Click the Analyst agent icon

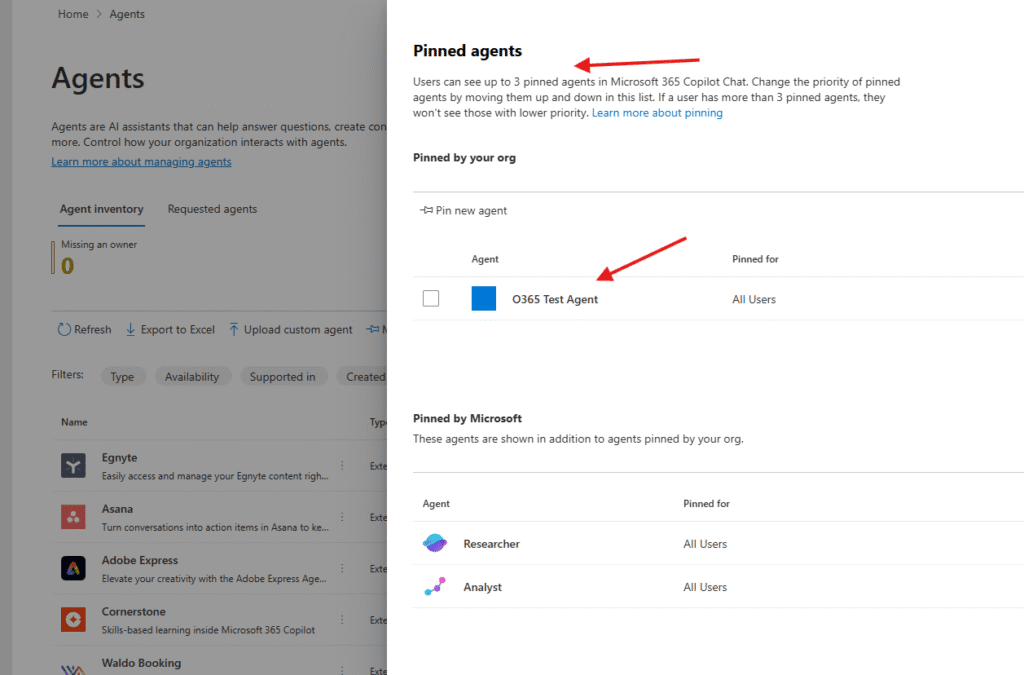click(x=435, y=587)
